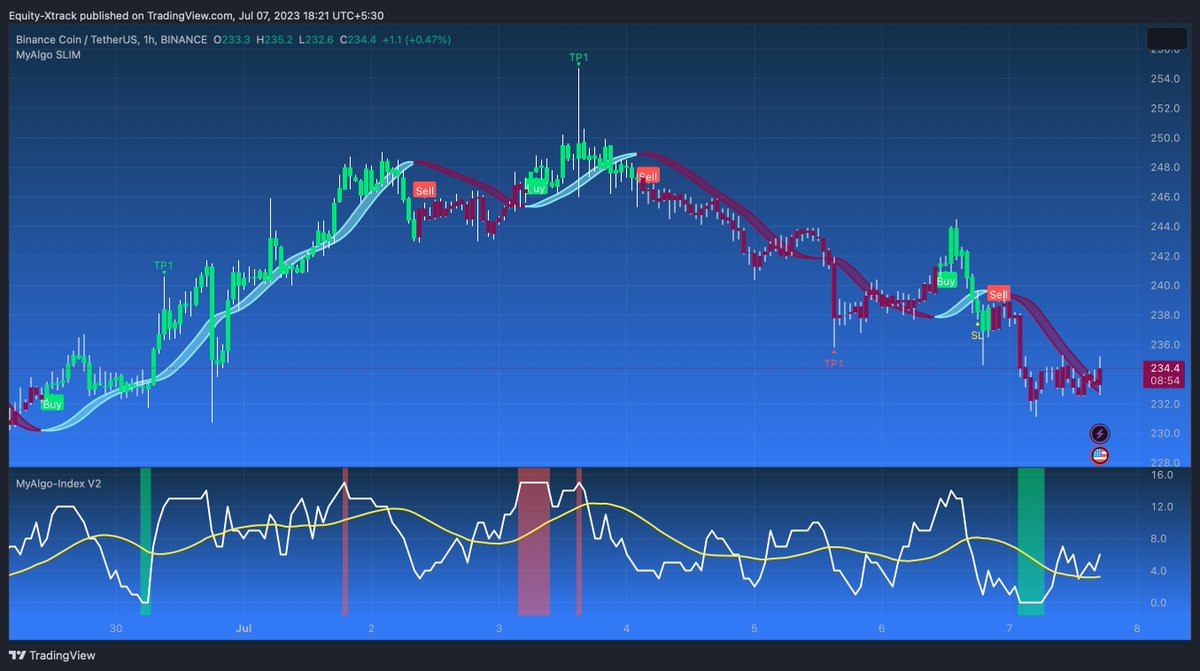Toggle the price percentage change display
The image size is (1200, 671).
425,41
